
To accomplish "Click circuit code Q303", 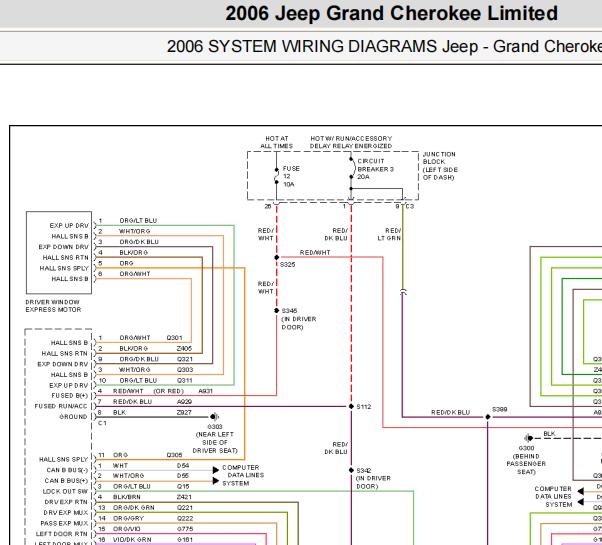I will 185,370.
